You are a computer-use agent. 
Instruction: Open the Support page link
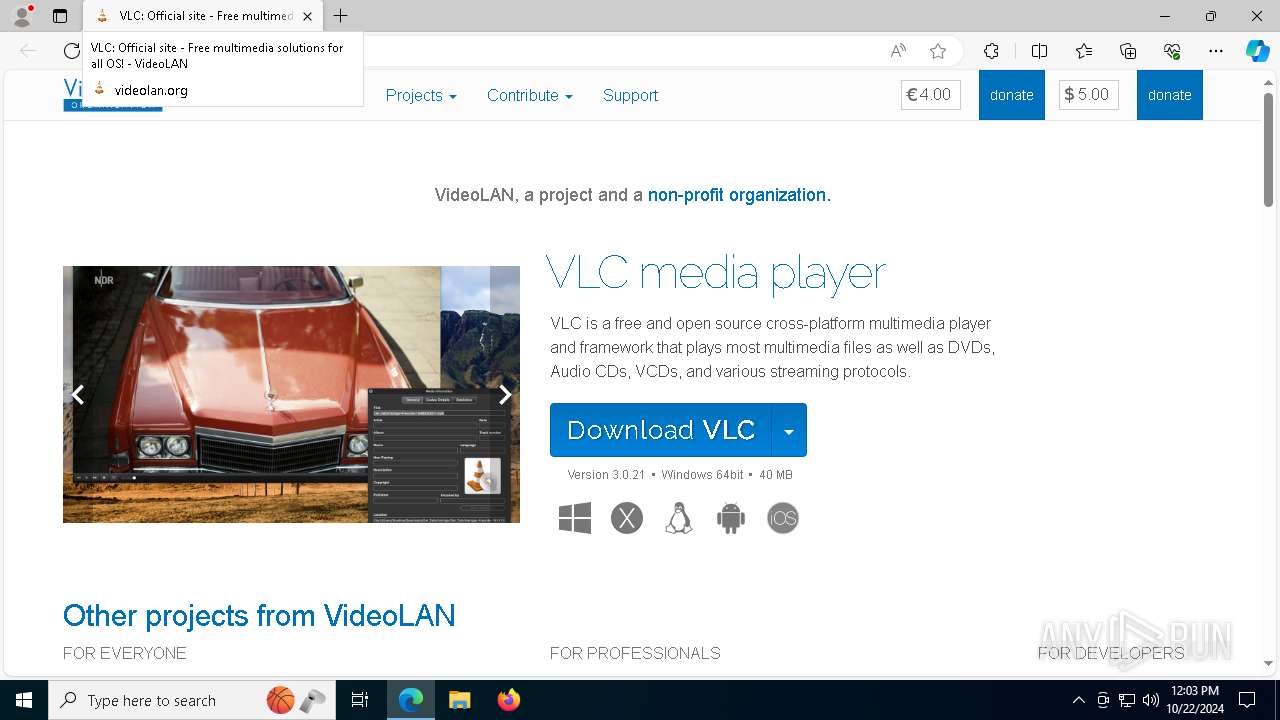pos(630,95)
